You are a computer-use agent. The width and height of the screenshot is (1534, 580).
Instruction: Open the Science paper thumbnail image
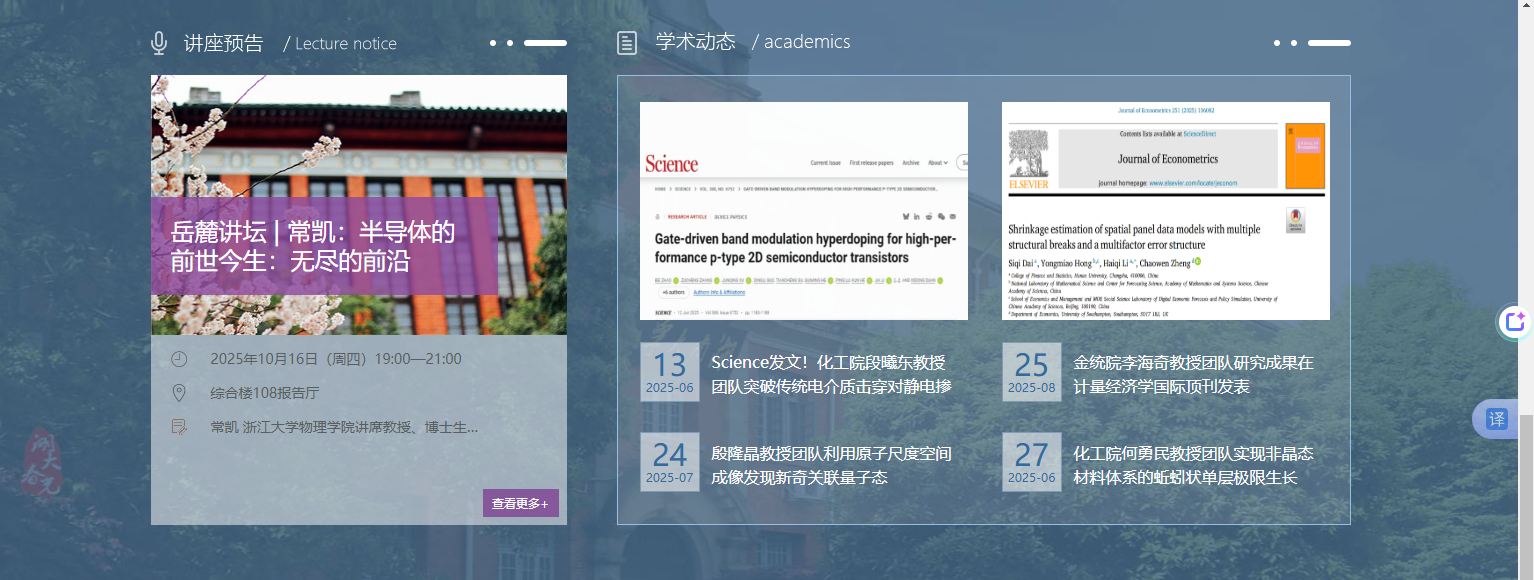(803, 211)
